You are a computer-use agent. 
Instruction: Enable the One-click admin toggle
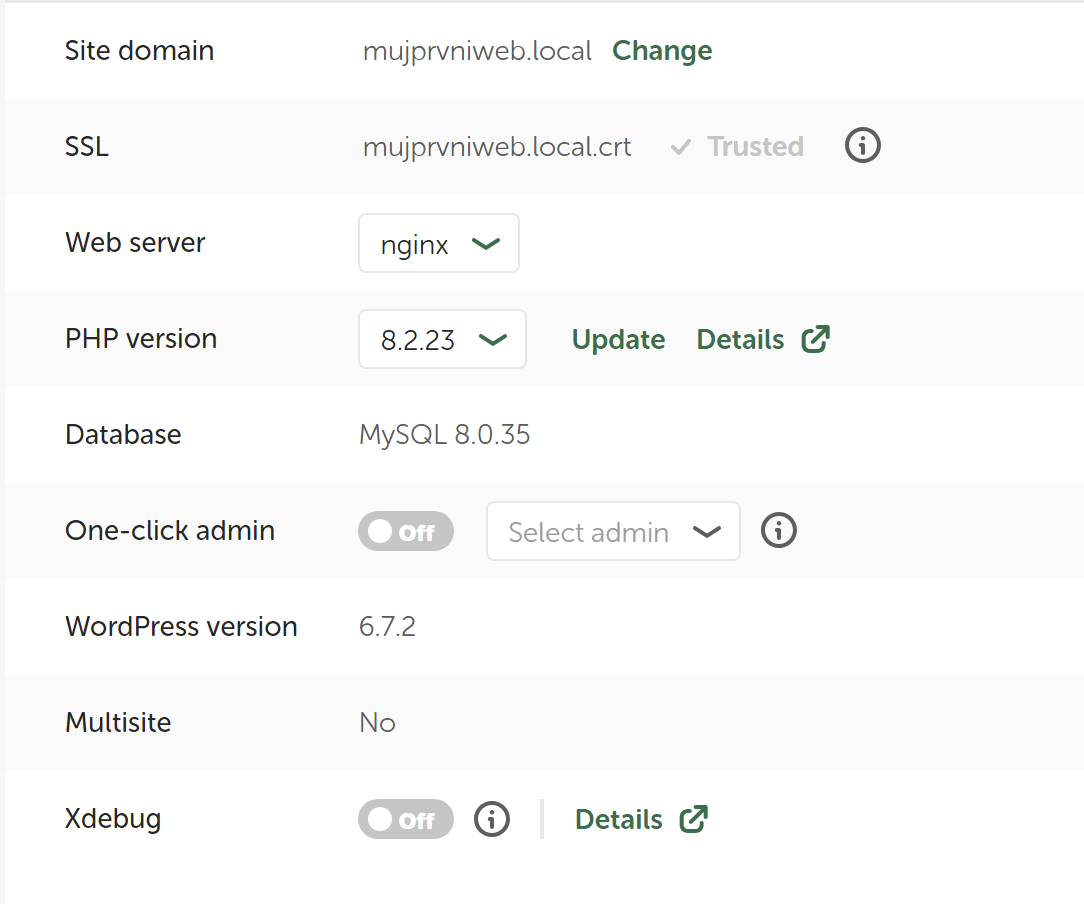[405, 532]
